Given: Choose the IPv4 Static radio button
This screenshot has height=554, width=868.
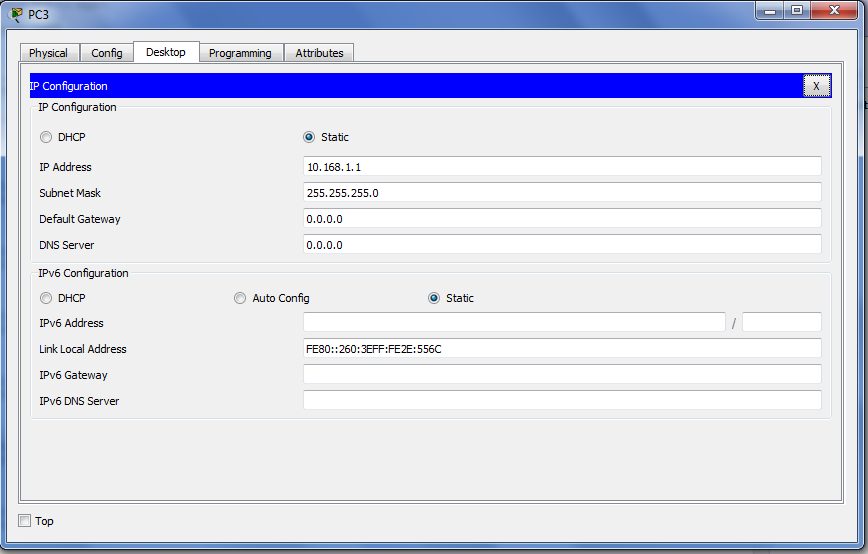Looking at the screenshot, I should tap(309, 137).
